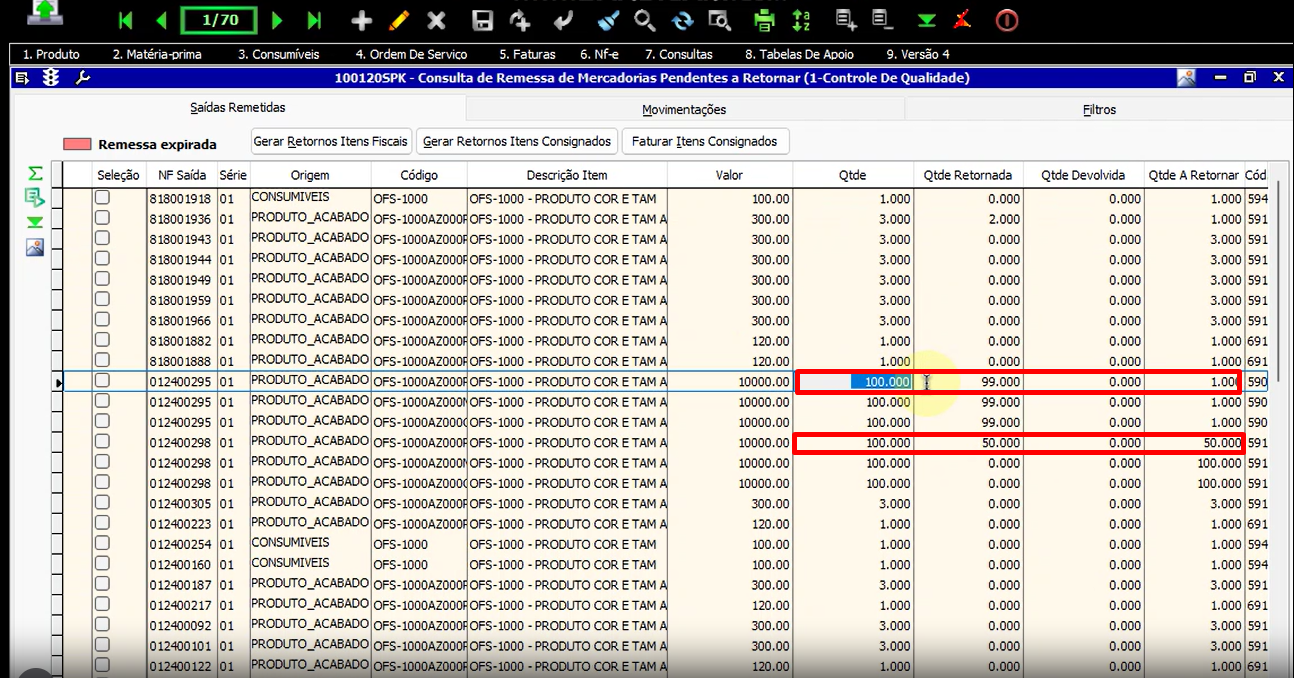The width and height of the screenshot is (1294, 678).
Task: Click the A-Z sort icon
Action: point(801,20)
